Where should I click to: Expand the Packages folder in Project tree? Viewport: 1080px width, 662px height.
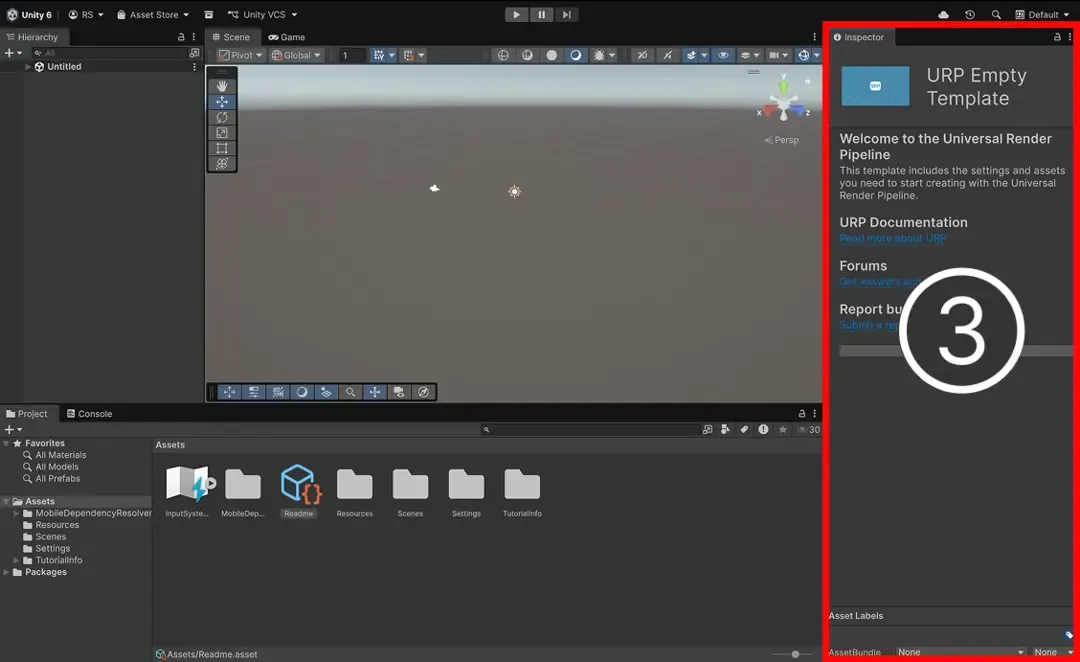[7, 572]
